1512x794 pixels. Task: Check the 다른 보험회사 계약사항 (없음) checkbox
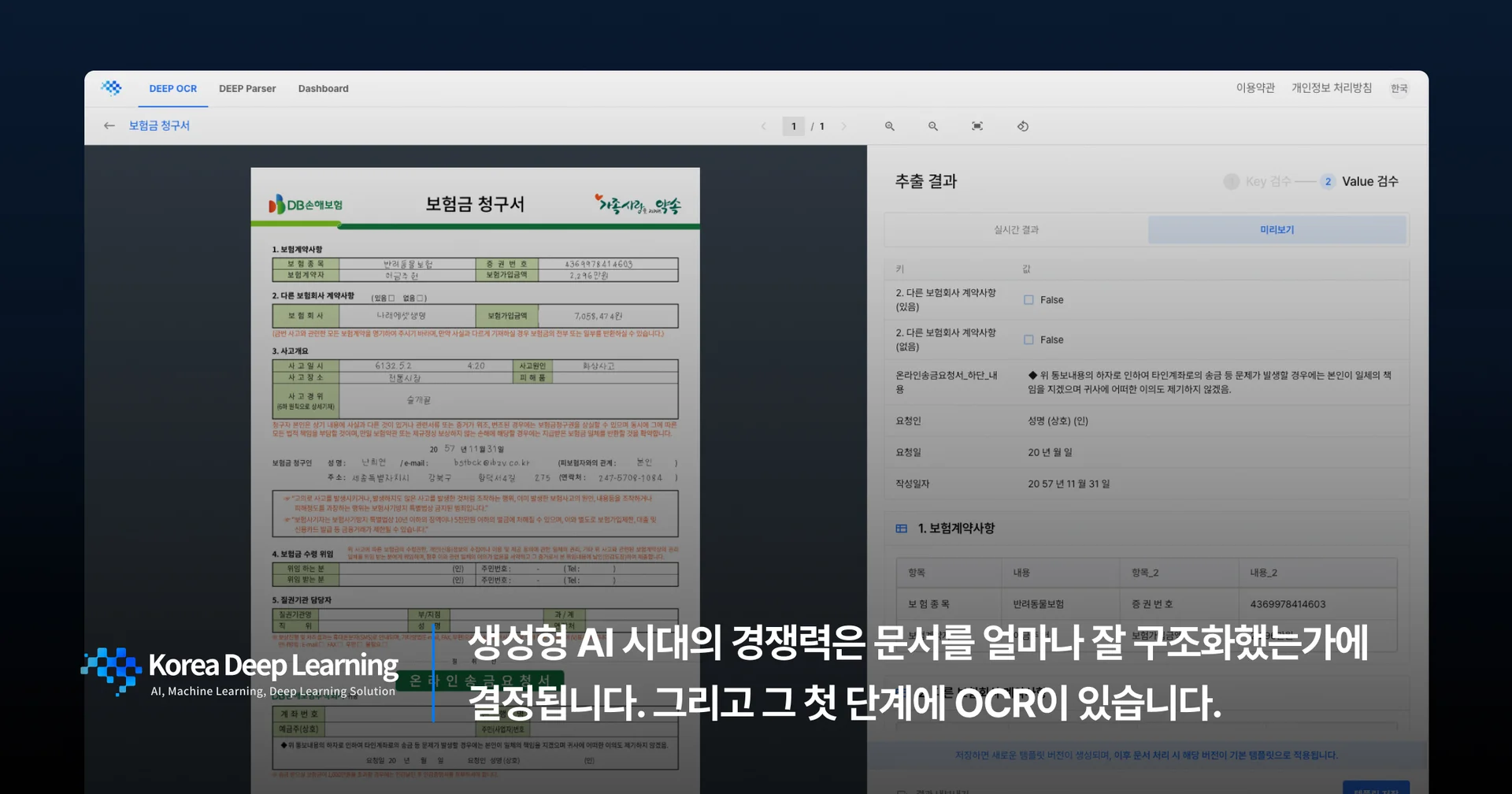click(x=1028, y=340)
